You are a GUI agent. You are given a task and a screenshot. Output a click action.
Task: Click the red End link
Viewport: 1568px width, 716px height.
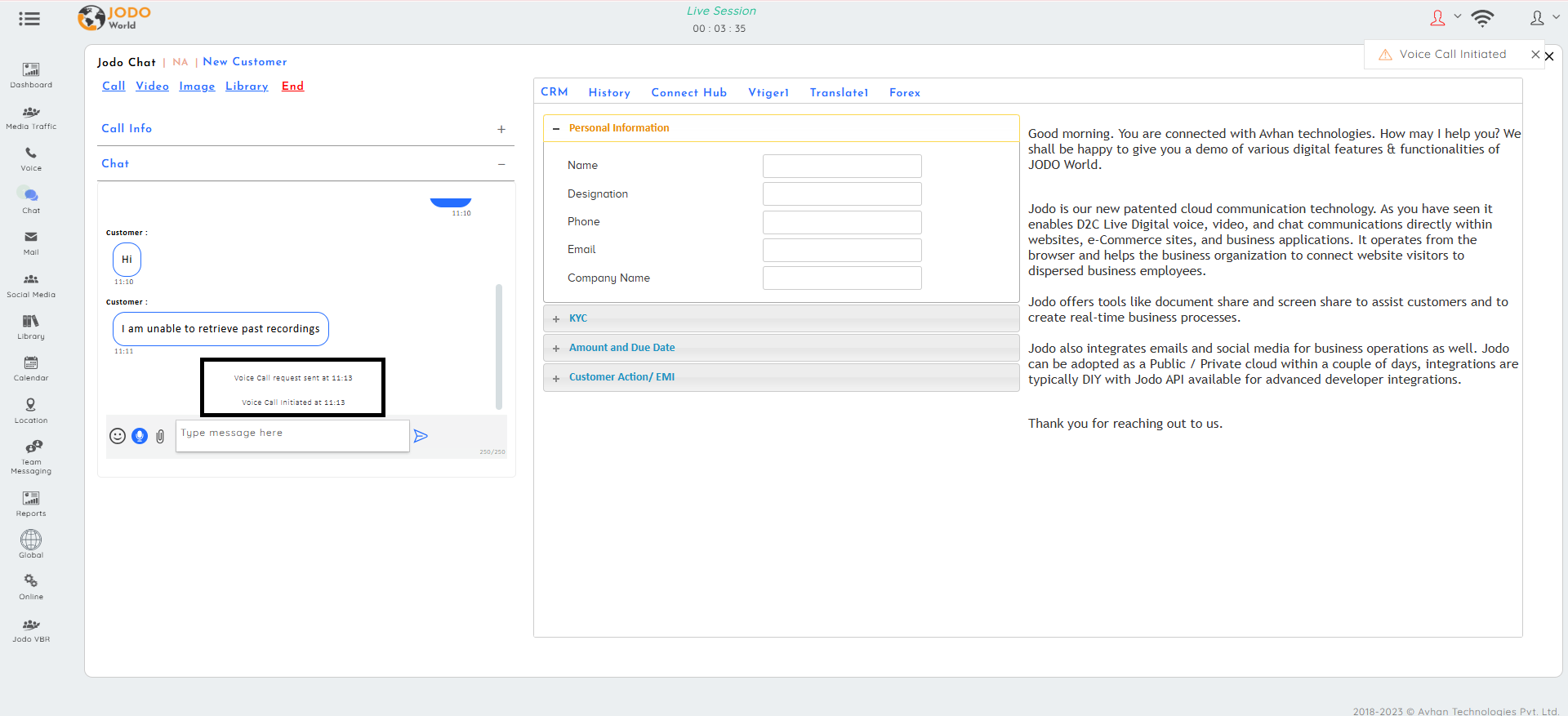(292, 86)
